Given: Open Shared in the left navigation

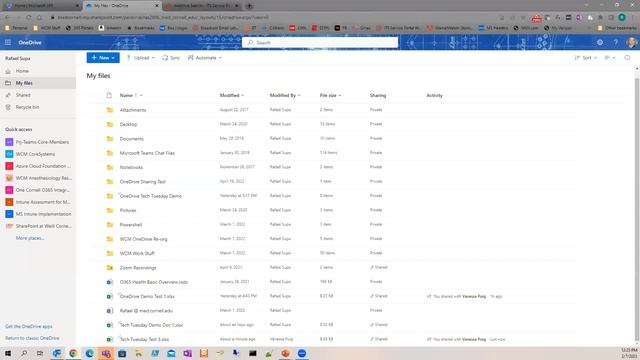Looking at the screenshot, I should (23, 95).
